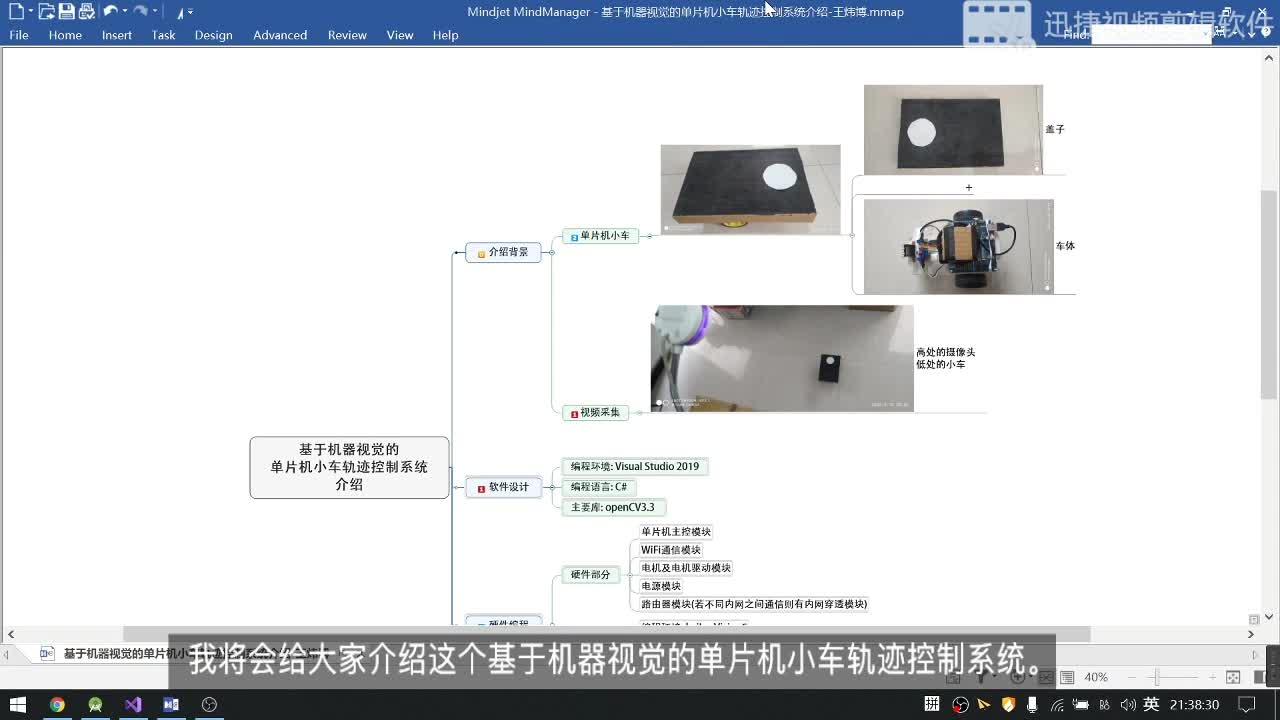Select the 高处的摄像头 caption text
Screen dimensions: 1280x720
point(945,352)
